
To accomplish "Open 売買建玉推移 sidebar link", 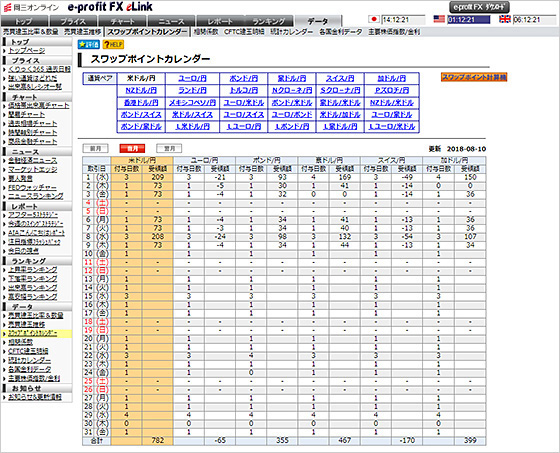I will pyautogui.click(x=26, y=324).
